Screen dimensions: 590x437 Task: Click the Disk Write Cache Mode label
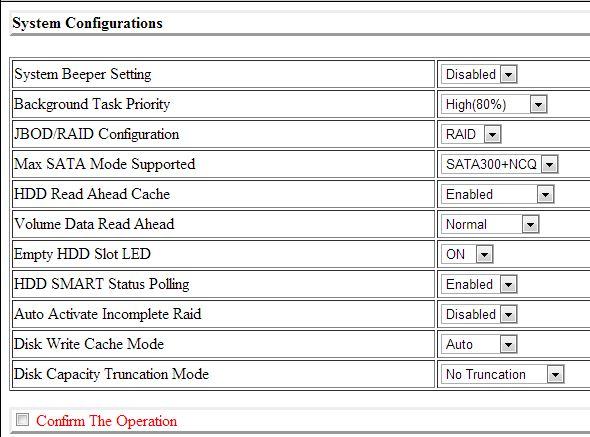pyautogui.click(x=89, y=344)
